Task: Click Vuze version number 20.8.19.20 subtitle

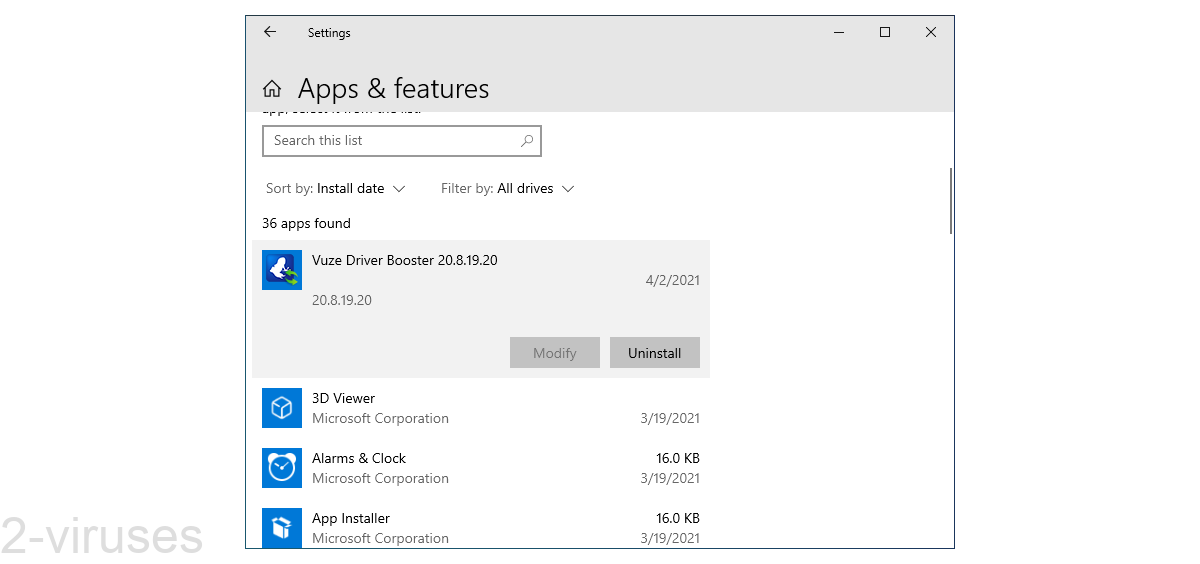Action: click(x=342, y=300)
